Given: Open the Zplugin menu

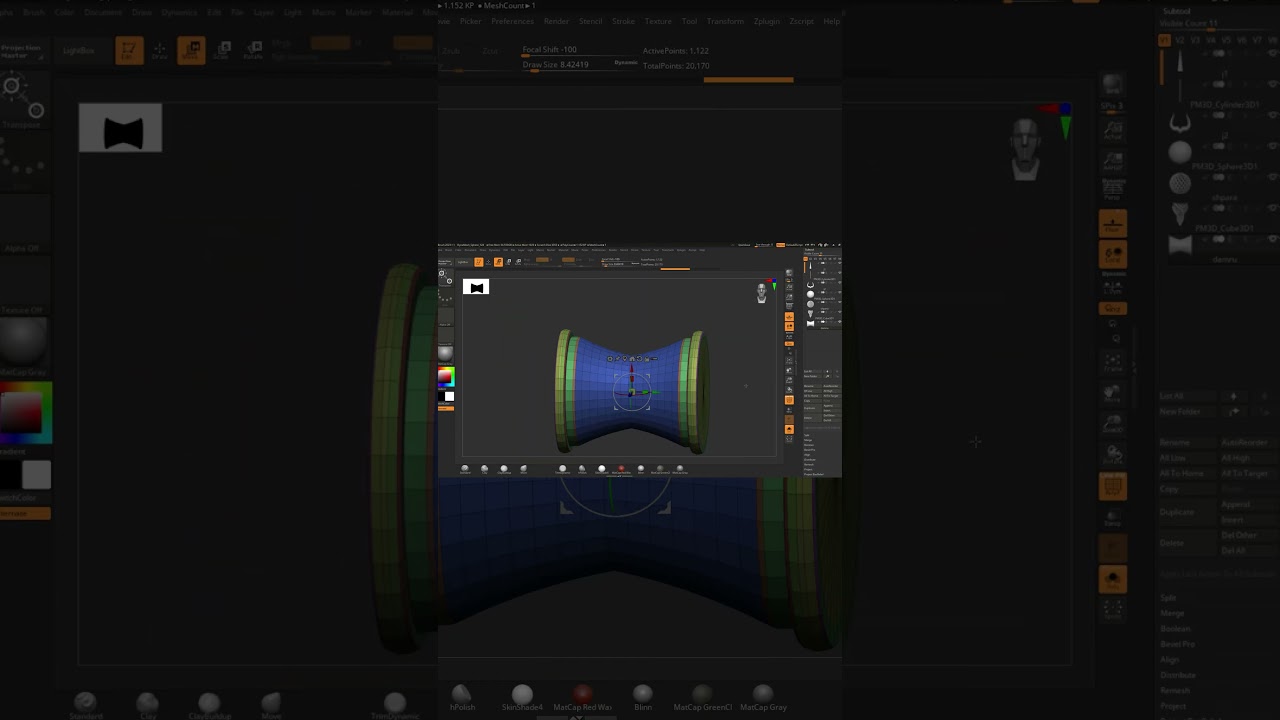Looking at the screenshot, I should 767,21.
